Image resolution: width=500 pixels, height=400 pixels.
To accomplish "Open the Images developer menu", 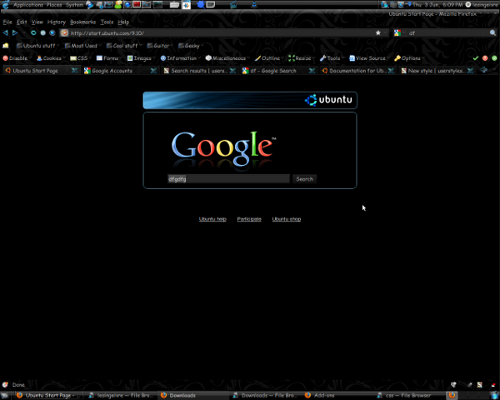I will [x=140, y=58].
